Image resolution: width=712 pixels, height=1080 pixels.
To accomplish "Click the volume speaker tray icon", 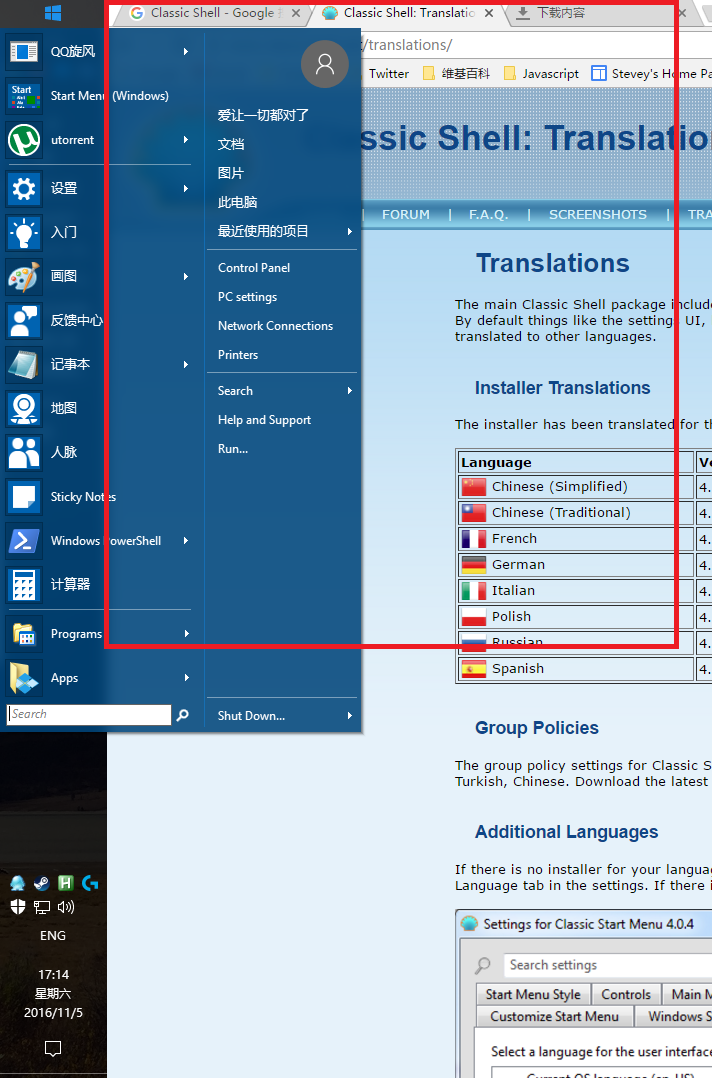I will tap(66, 907).
